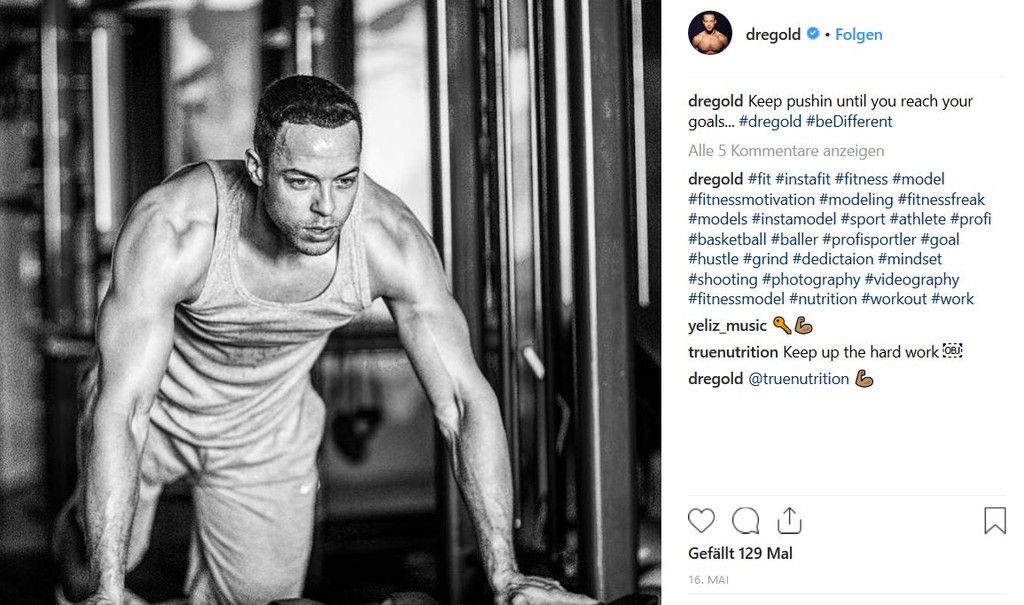Open the #photography hashtag
Screen dimensions: 1024x605
pyautogui.click(x=811, y=280)
